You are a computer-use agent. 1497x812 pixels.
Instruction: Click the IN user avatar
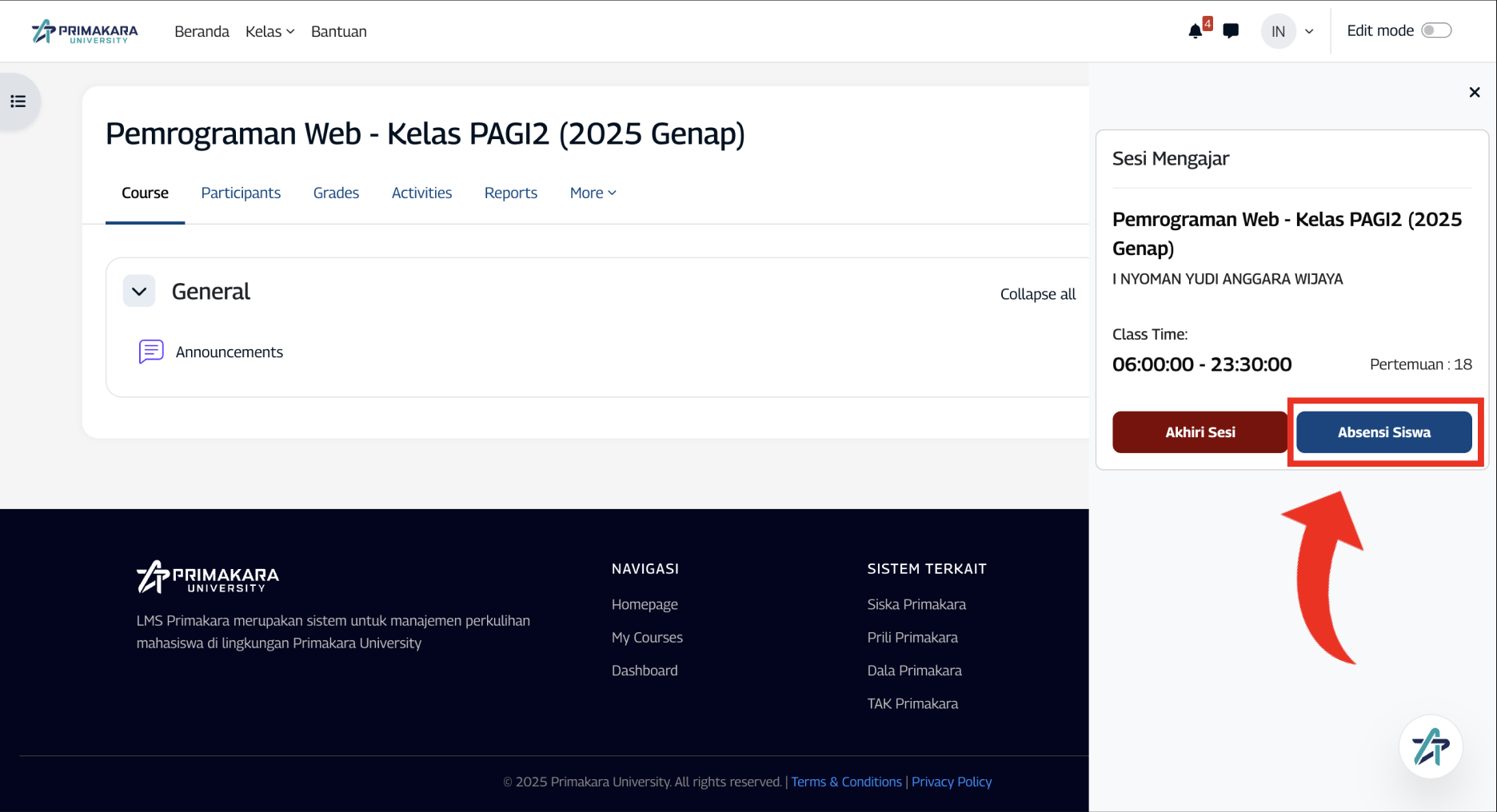[x=1278, y=31]
